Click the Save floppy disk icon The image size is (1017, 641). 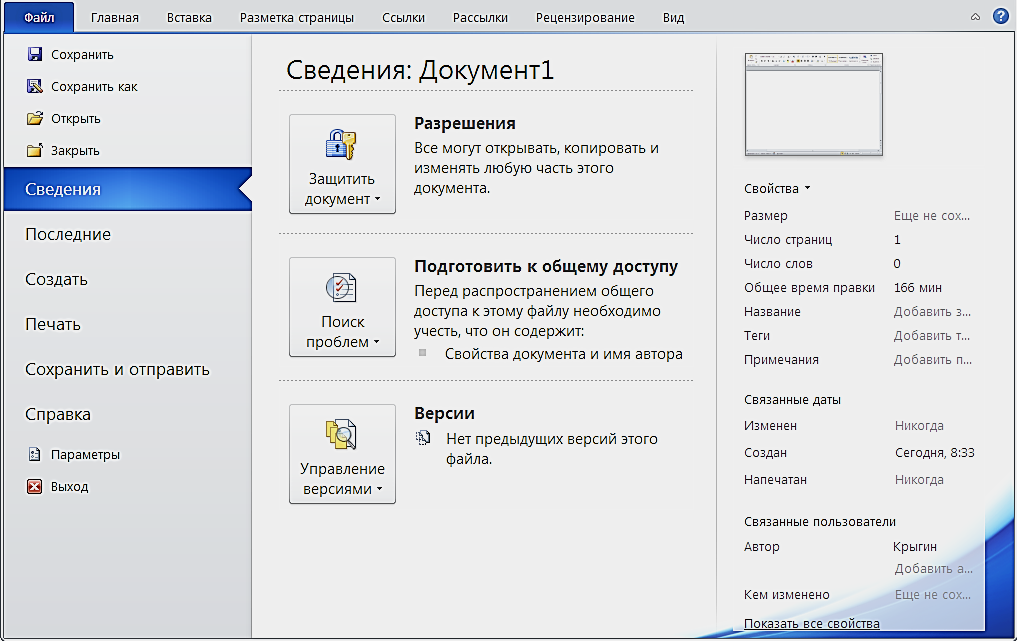(35, 54)
